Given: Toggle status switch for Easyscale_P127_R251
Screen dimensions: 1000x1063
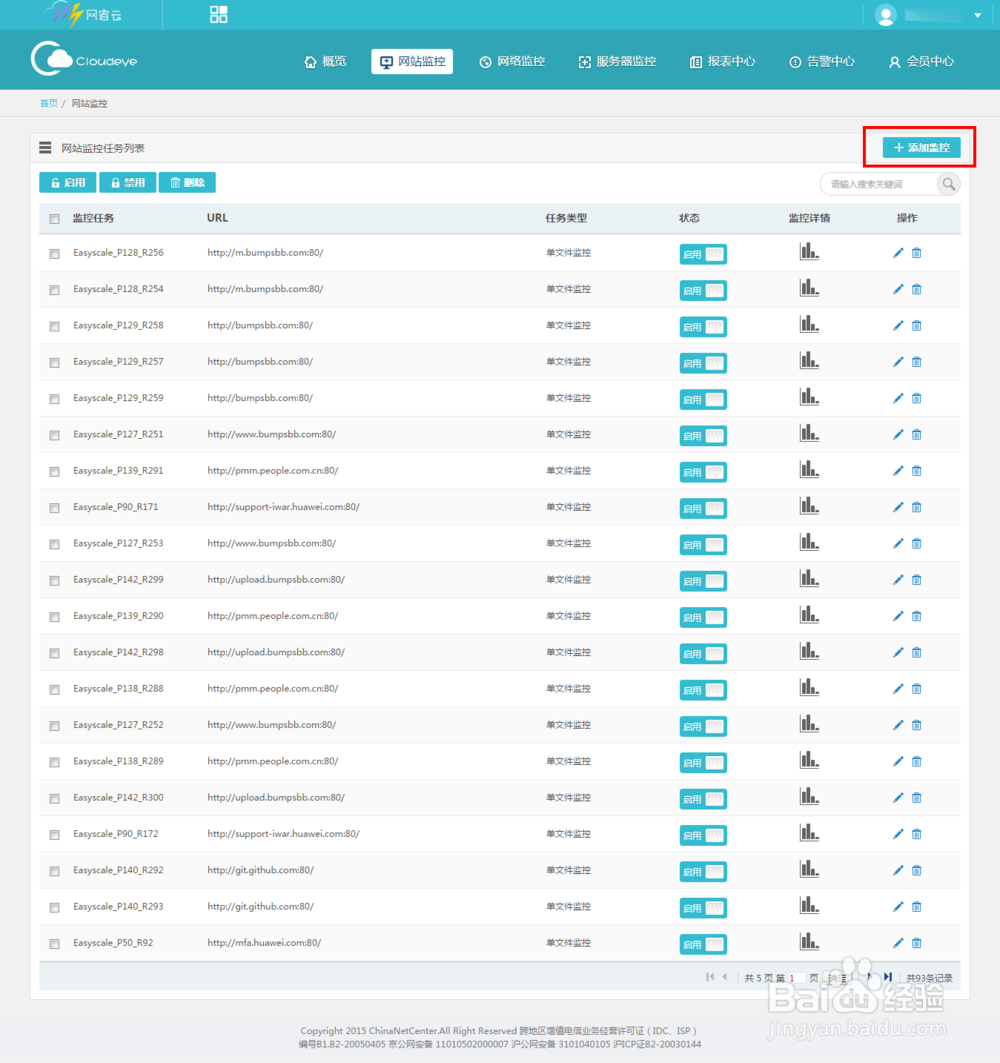Looking at the screenshot, I should 703,435.
